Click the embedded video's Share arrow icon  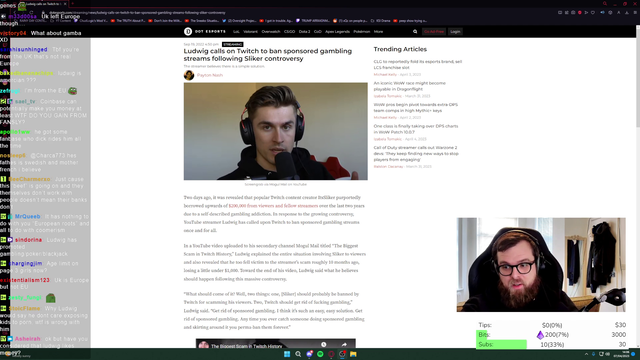point(344,344)
